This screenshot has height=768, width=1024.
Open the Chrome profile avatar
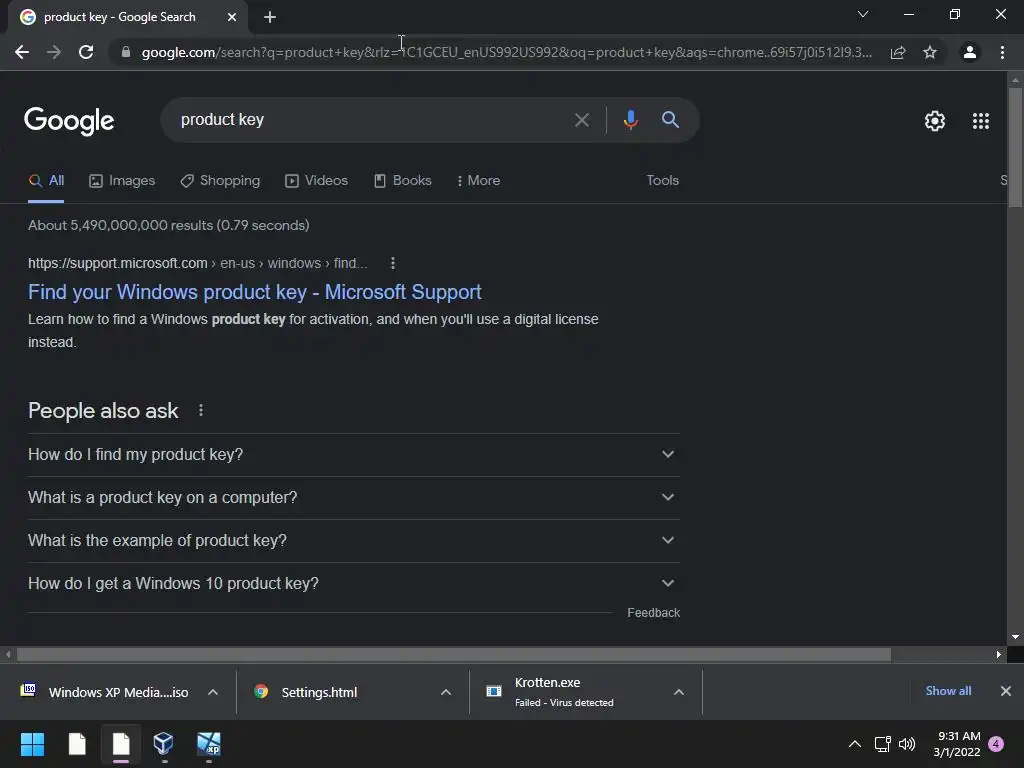click(970, 52)
